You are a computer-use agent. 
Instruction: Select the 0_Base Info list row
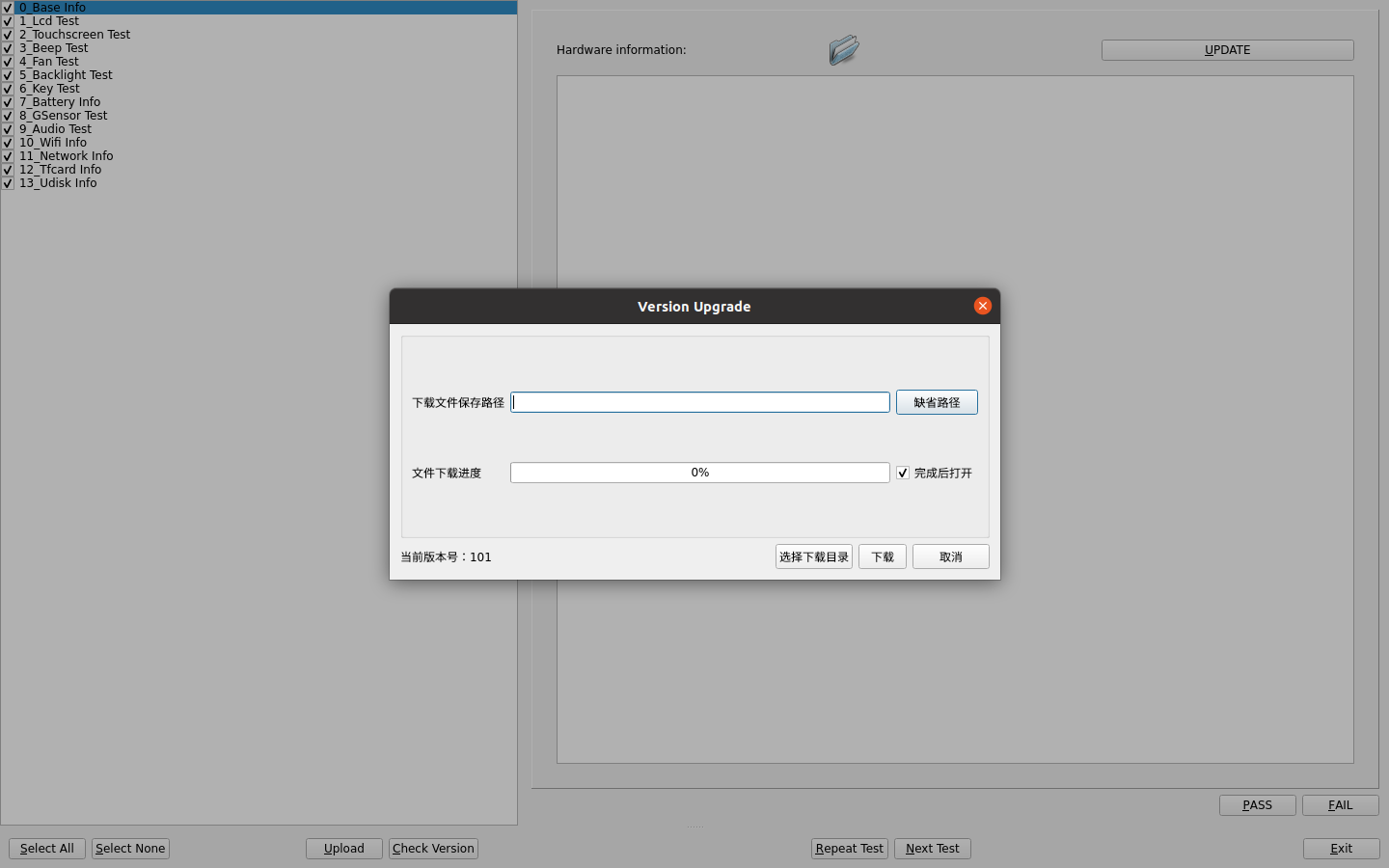pyautogui.click(x=259, y=8)
